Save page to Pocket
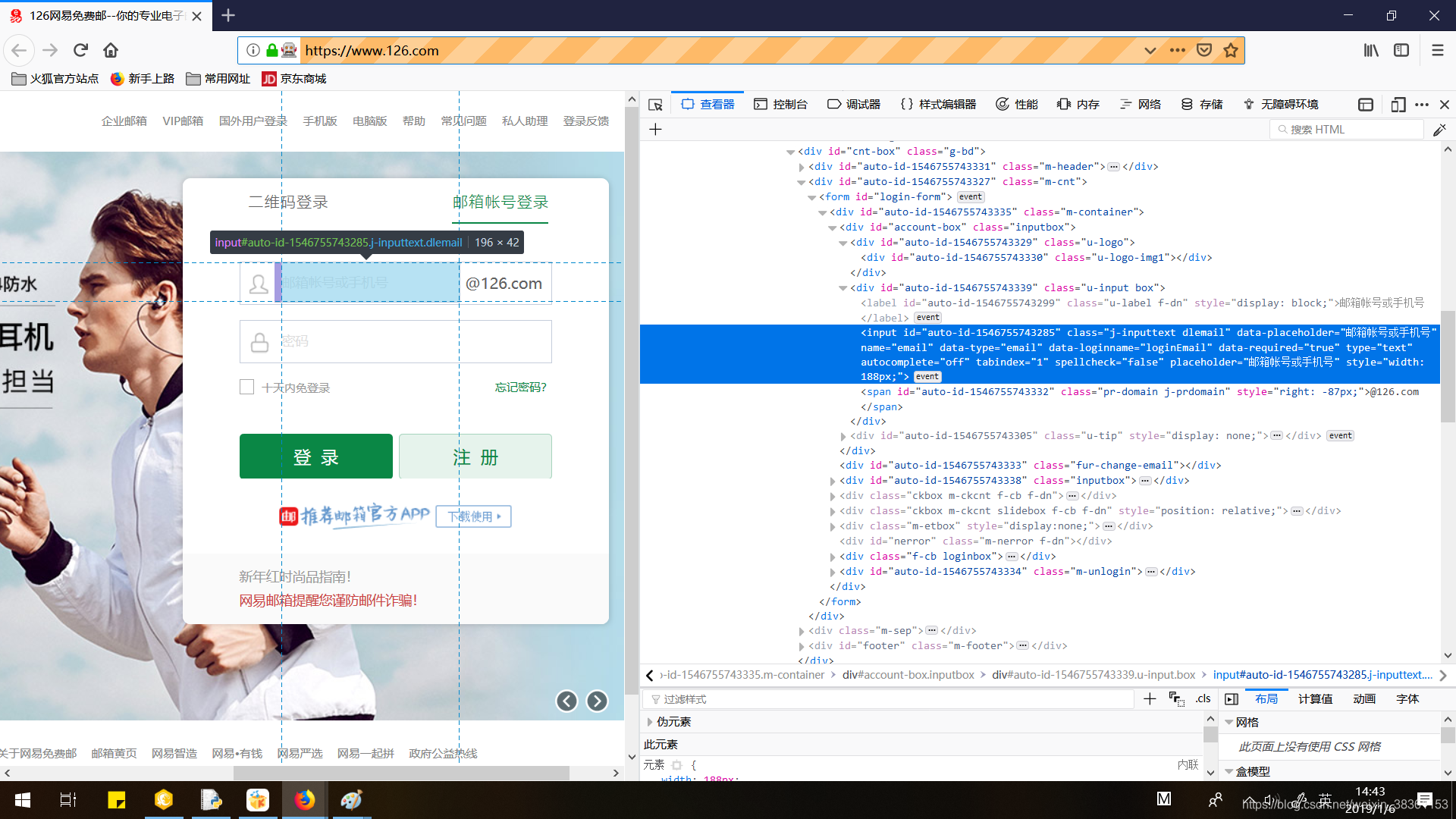 pos(1204,50)
